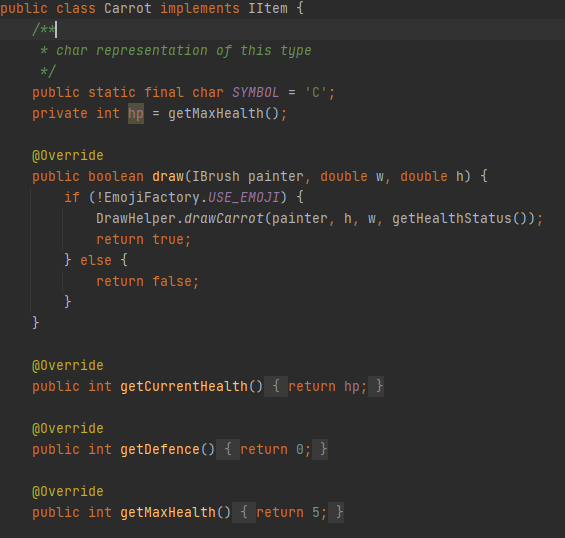Click the '/**' comment opening line
This screenshot has width=565, height=538.
44,30
